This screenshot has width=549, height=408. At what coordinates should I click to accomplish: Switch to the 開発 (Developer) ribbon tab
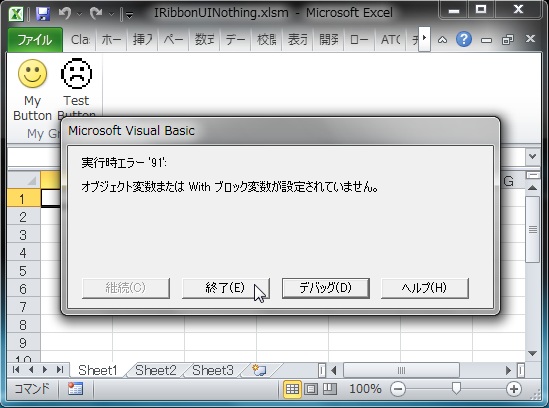pos(328,40)
